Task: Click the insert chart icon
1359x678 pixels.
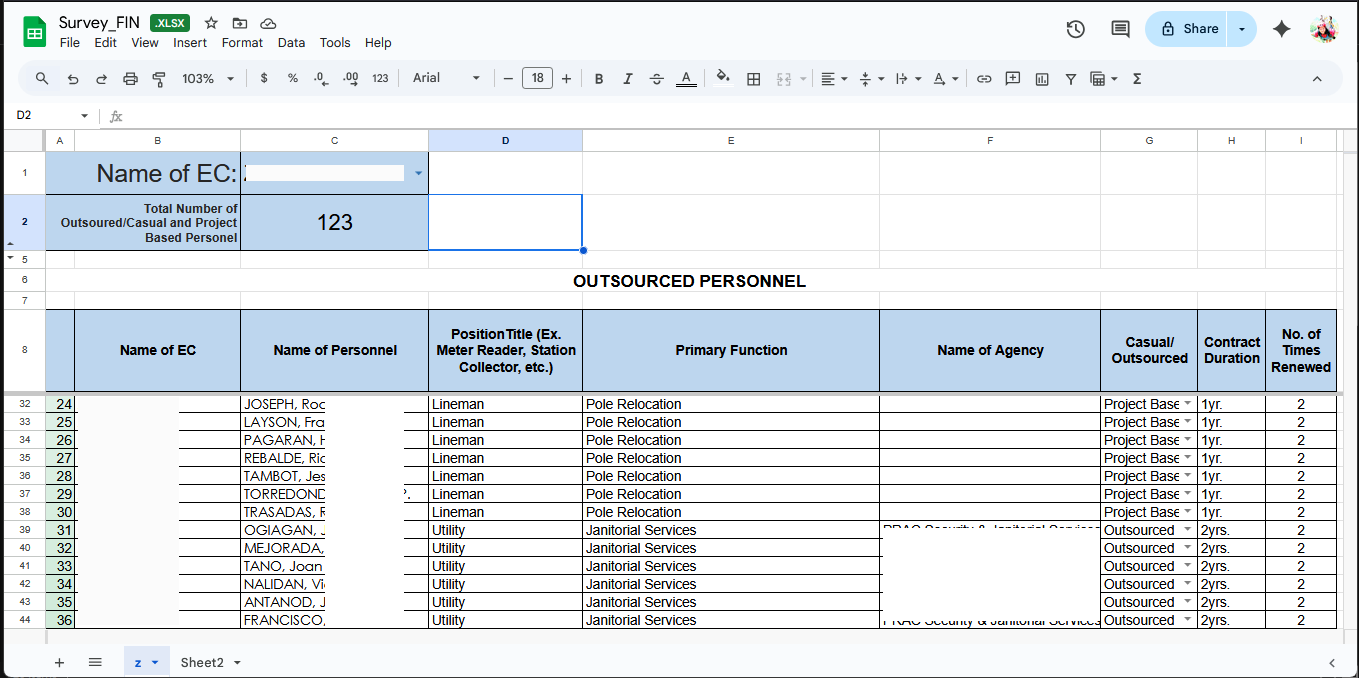Action: coord(1042,79)
